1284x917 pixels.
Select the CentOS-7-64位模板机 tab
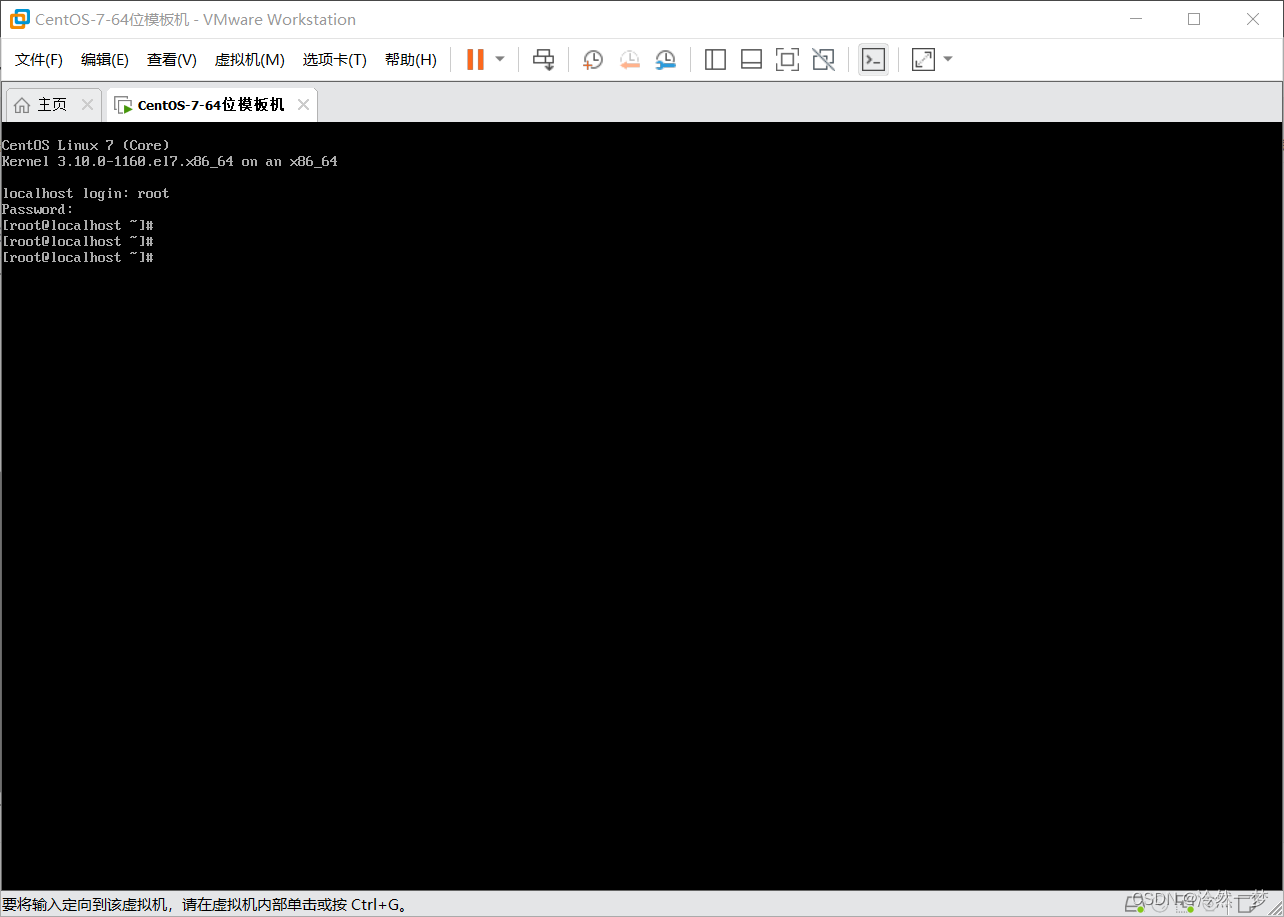click(x=211, y=105)
